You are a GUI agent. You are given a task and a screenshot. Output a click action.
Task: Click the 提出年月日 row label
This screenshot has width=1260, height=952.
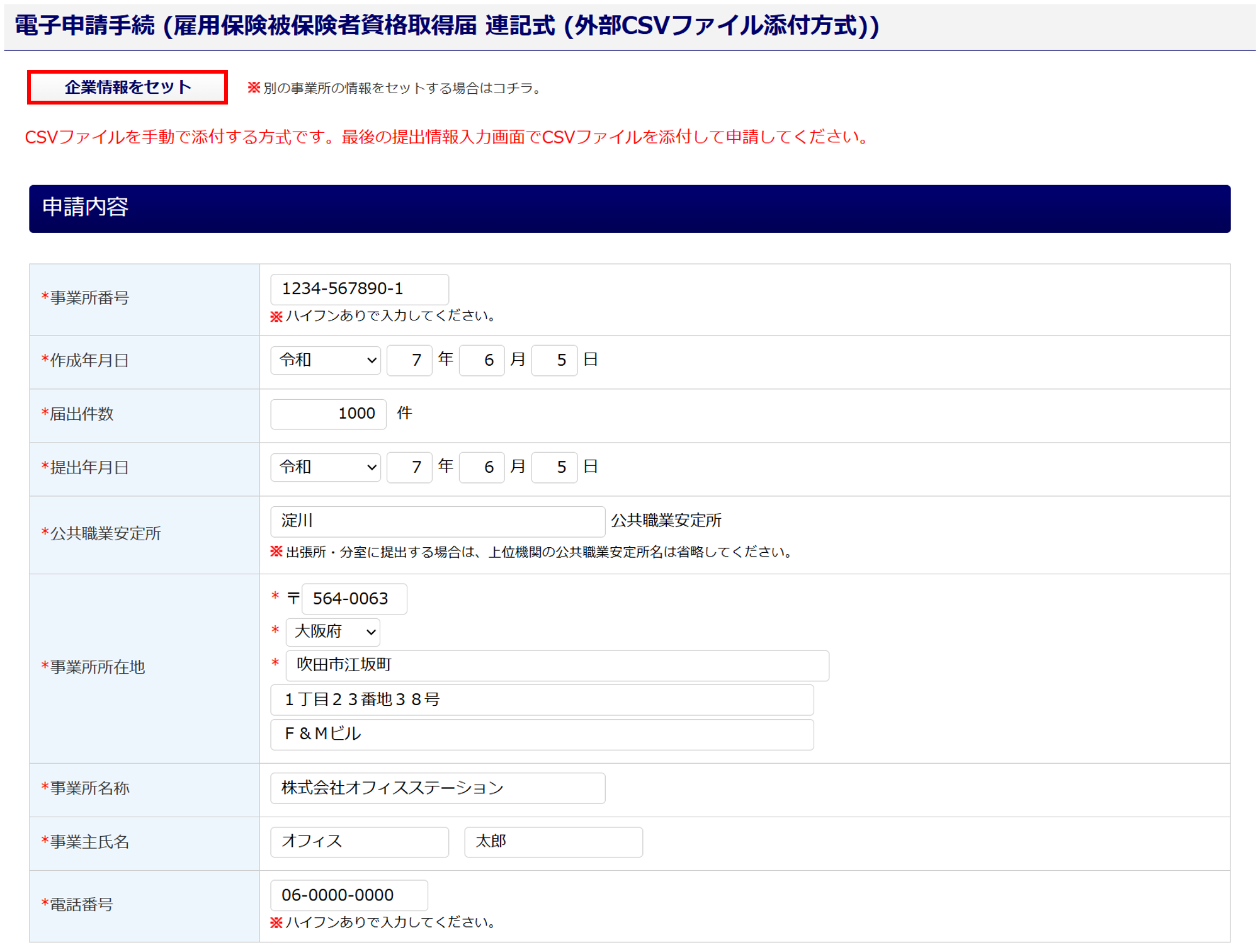click(x=85, y=467)
